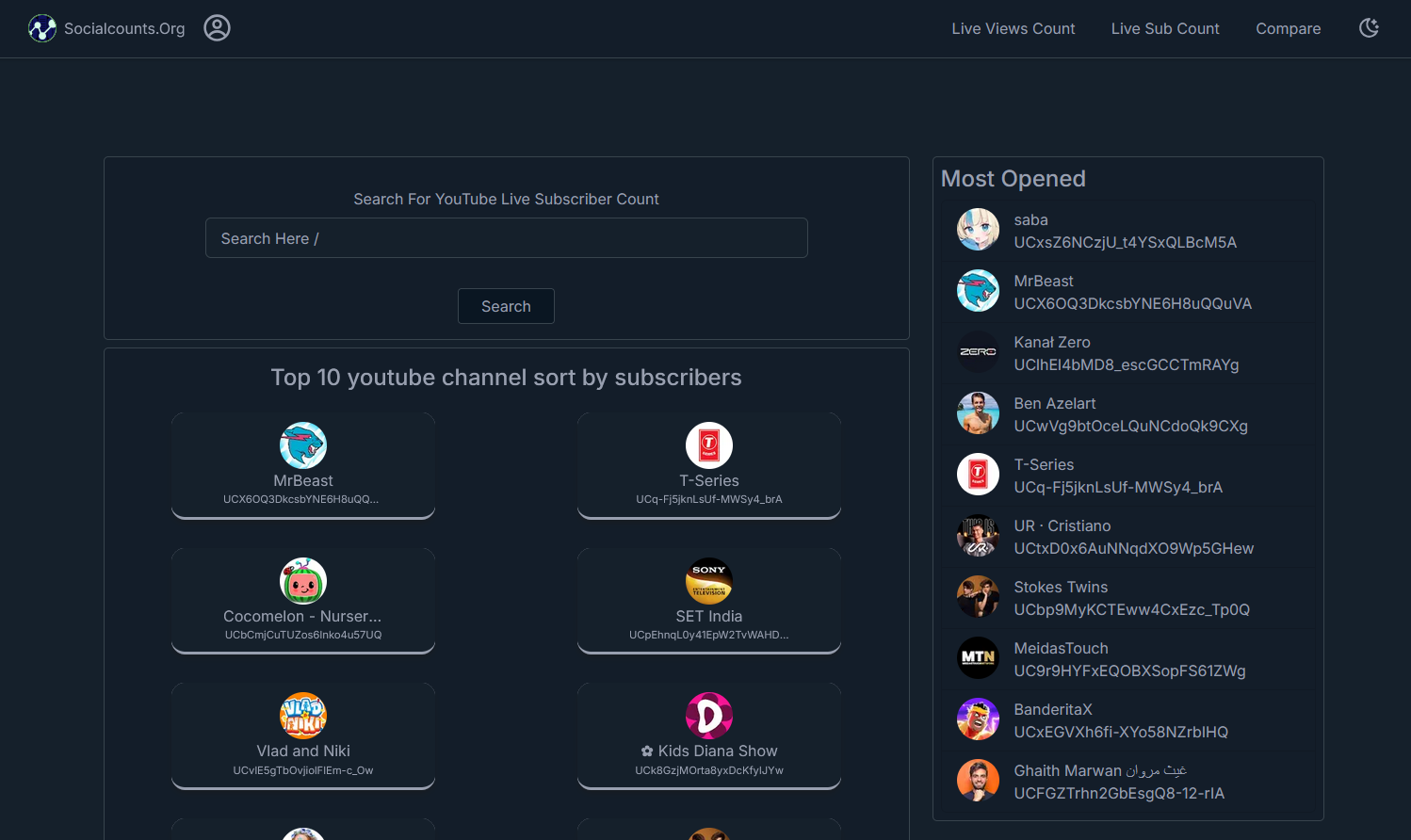Open Stokes Twins avatar

tap(979, 597)
